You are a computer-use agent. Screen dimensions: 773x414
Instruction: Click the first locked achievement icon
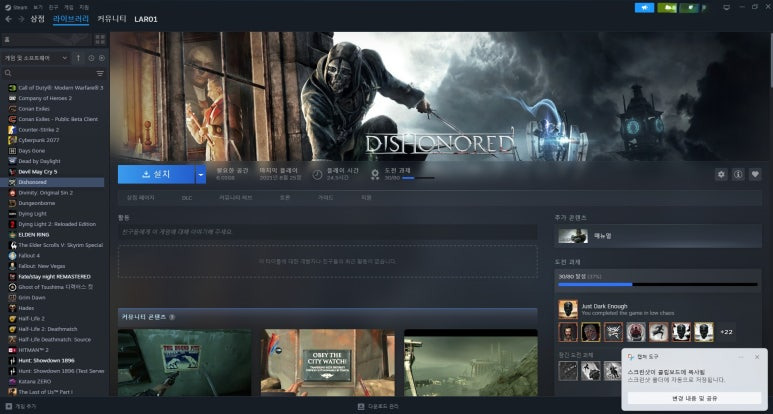point(568,371)
